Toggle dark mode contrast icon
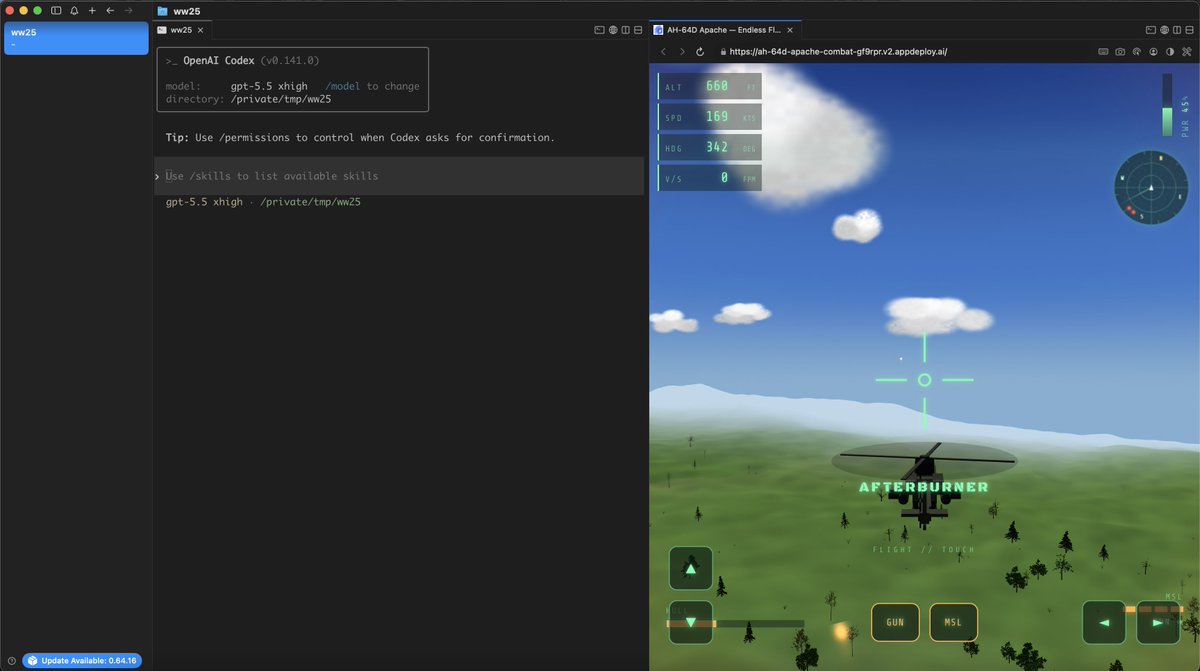 (1170, 51)
